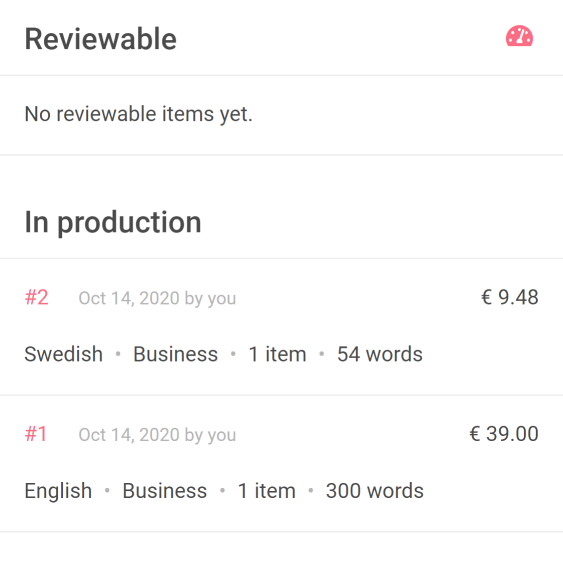The height and width of the screenshot is (563, 563).
Task: Select English language label in order #1
Action: [x=58, y=491]
